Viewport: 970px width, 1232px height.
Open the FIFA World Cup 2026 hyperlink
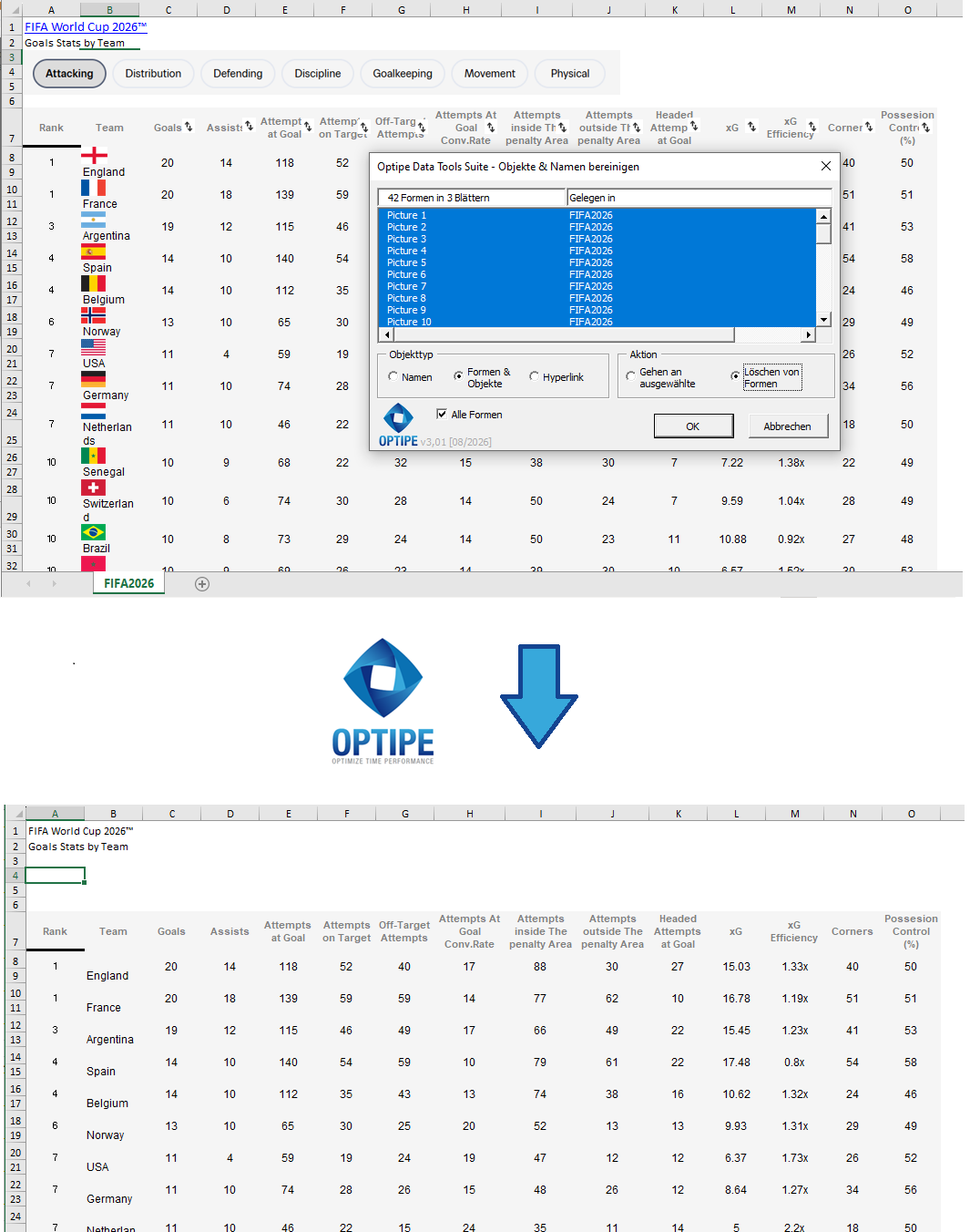coord(86,26)
